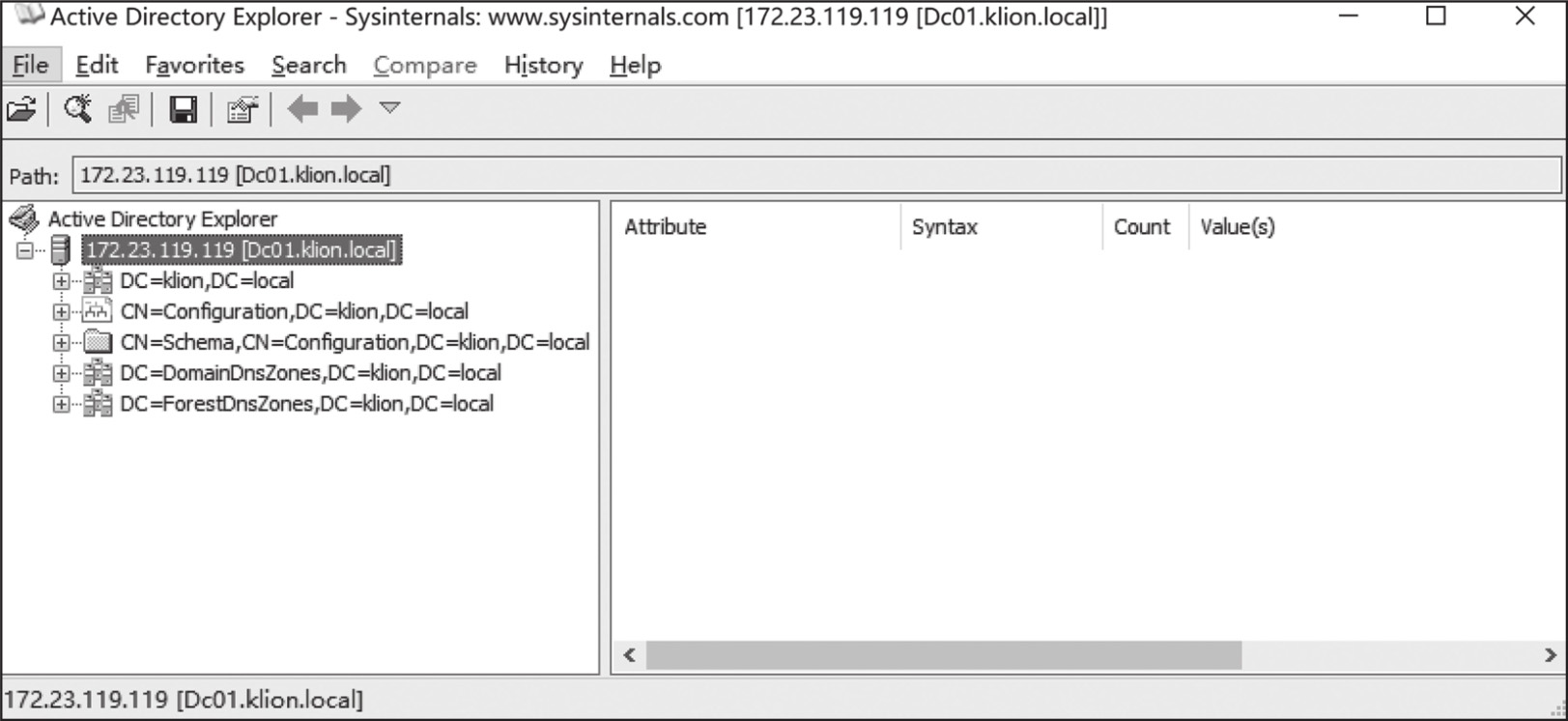
Task: Click the folder icon of CN=Schema node
Action: point(98,342)
